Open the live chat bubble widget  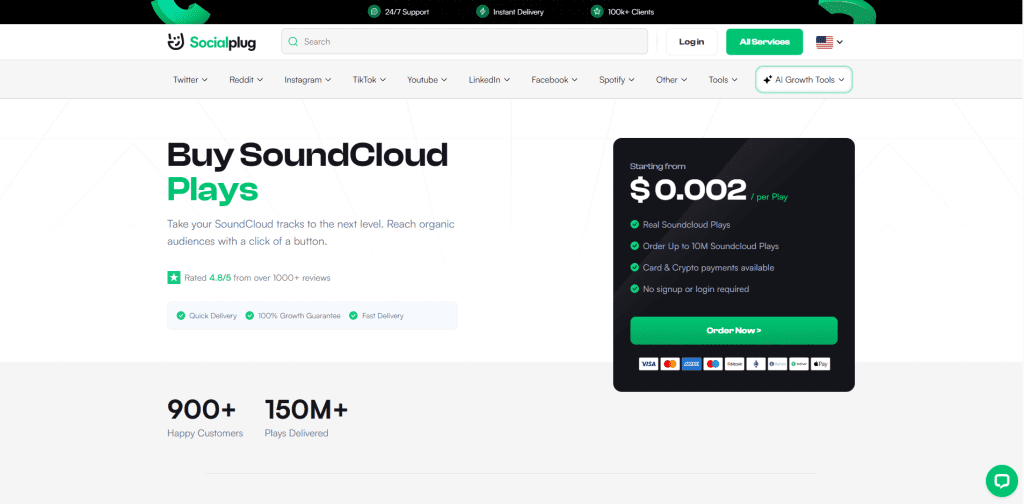(1001, 480)
